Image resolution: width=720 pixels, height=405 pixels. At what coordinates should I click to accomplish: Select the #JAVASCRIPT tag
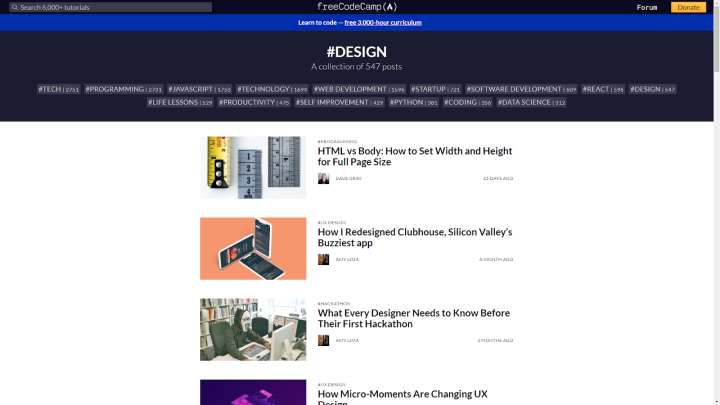point(199,89)
